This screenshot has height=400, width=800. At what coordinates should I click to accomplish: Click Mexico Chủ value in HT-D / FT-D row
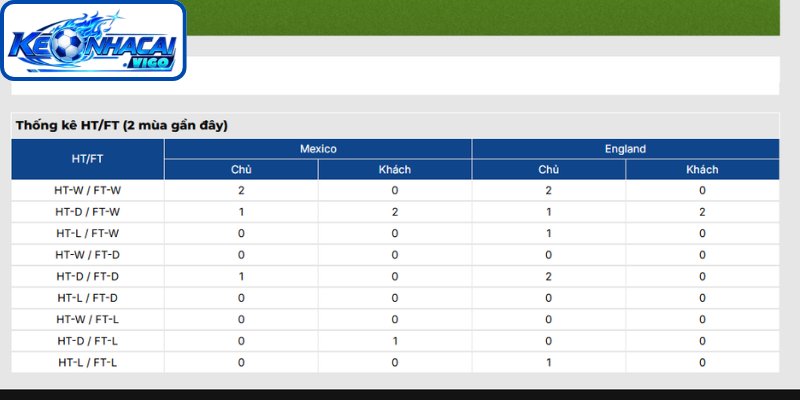241,277
